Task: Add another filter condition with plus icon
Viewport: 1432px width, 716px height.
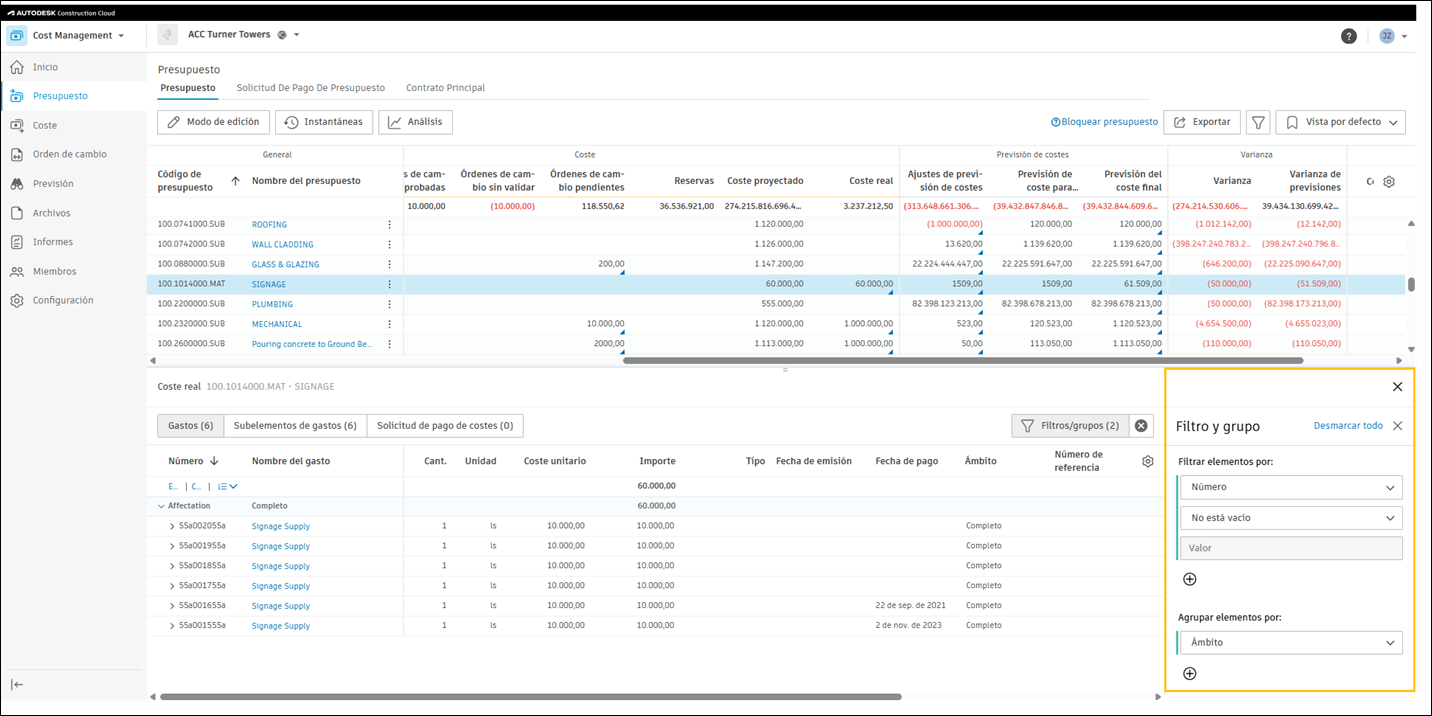Action: (1190, 579)
